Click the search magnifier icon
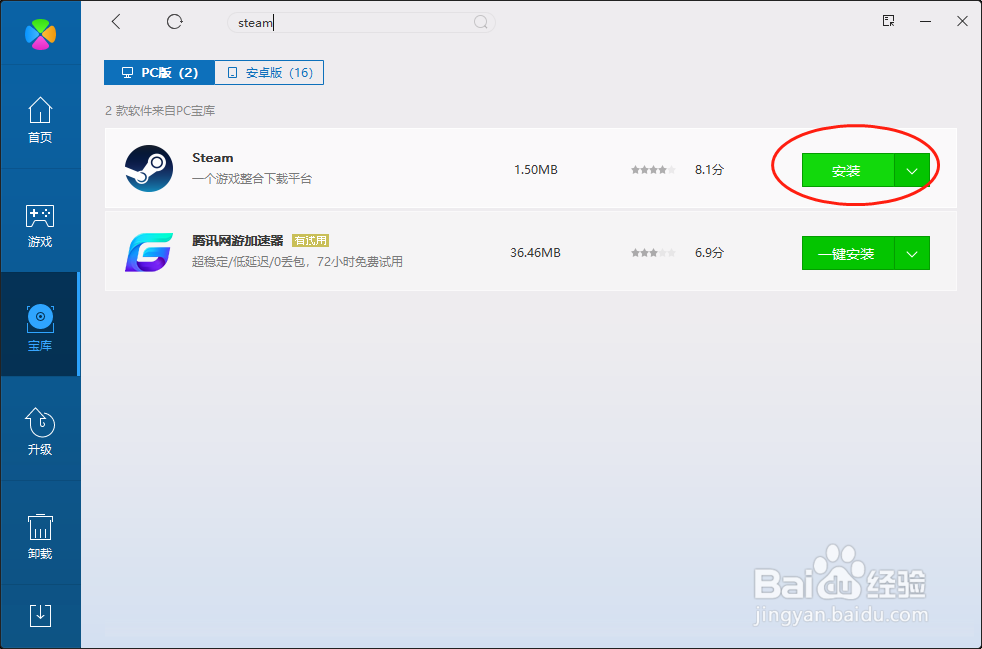 point(480,23)
